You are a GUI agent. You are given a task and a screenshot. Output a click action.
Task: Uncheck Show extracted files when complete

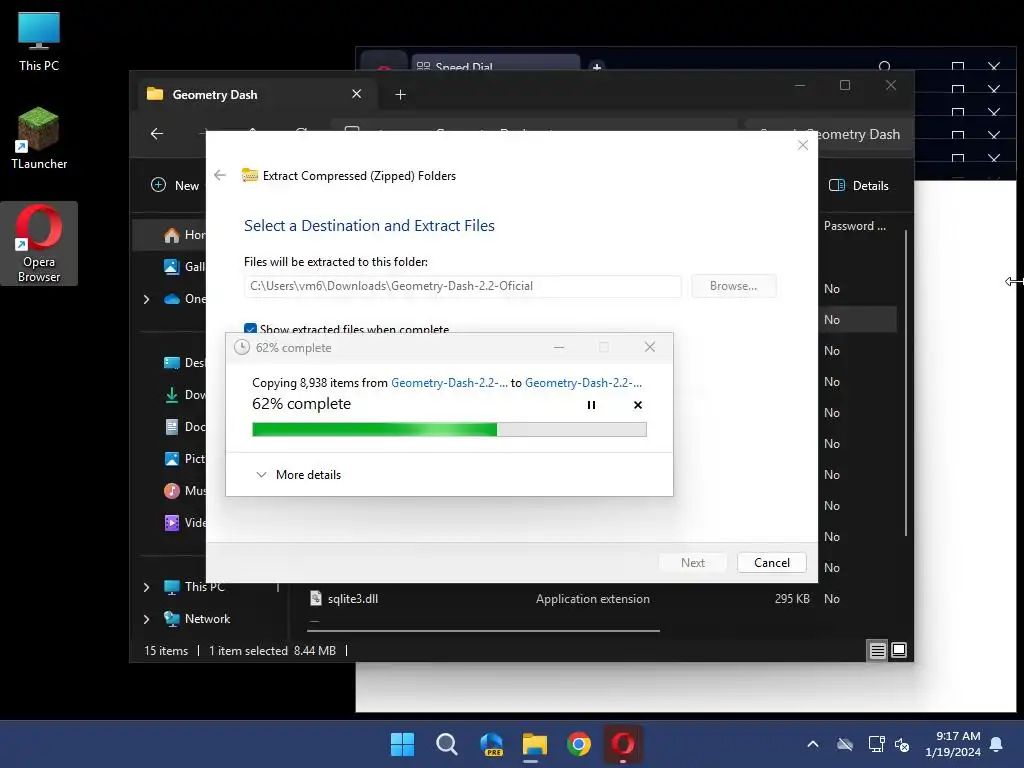coord(250,328)
